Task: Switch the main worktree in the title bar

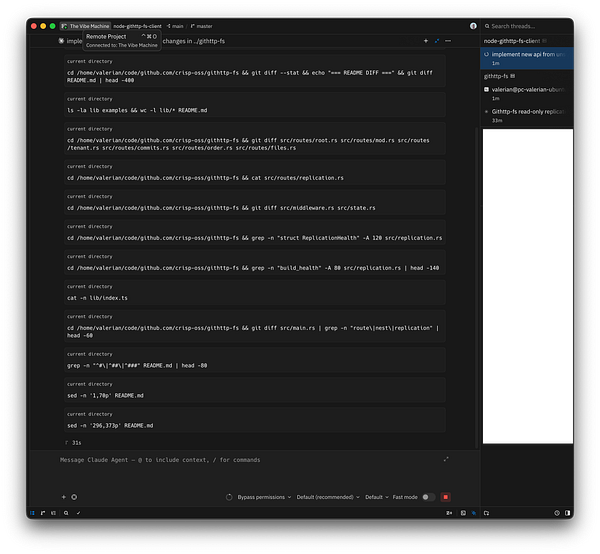Action: (175, 26)
